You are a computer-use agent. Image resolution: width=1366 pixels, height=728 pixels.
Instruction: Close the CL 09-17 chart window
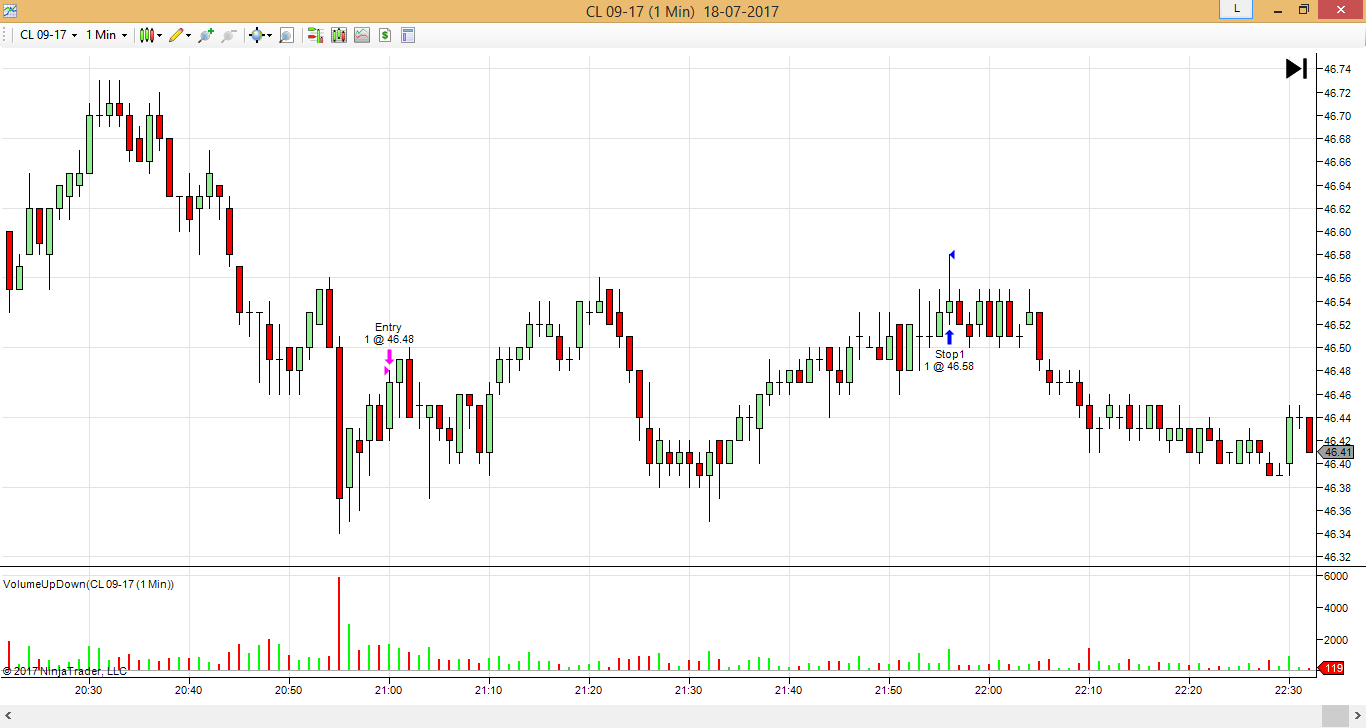(1341, 10)
